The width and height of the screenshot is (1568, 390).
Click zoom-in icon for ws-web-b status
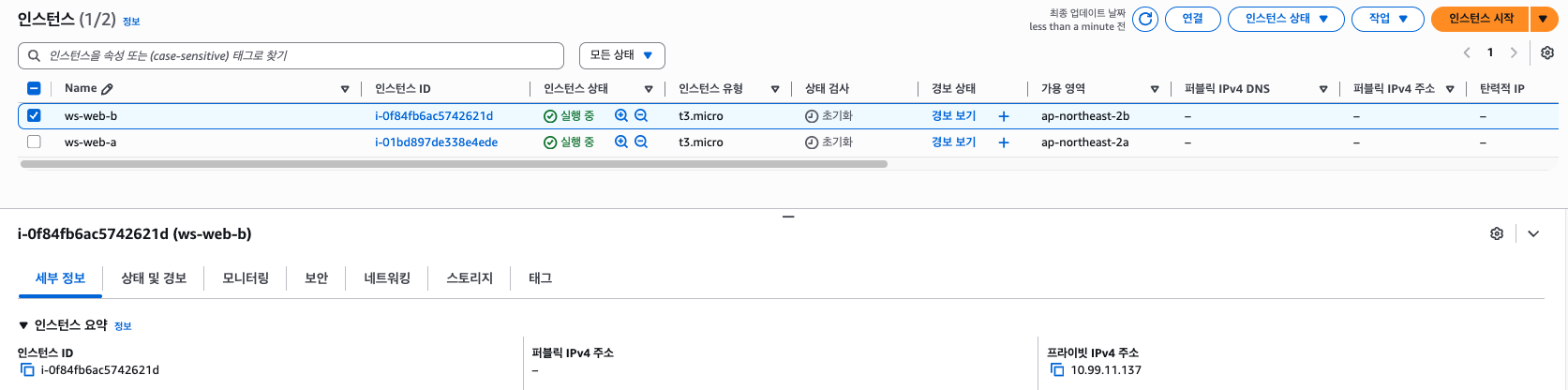click(620, 115)
